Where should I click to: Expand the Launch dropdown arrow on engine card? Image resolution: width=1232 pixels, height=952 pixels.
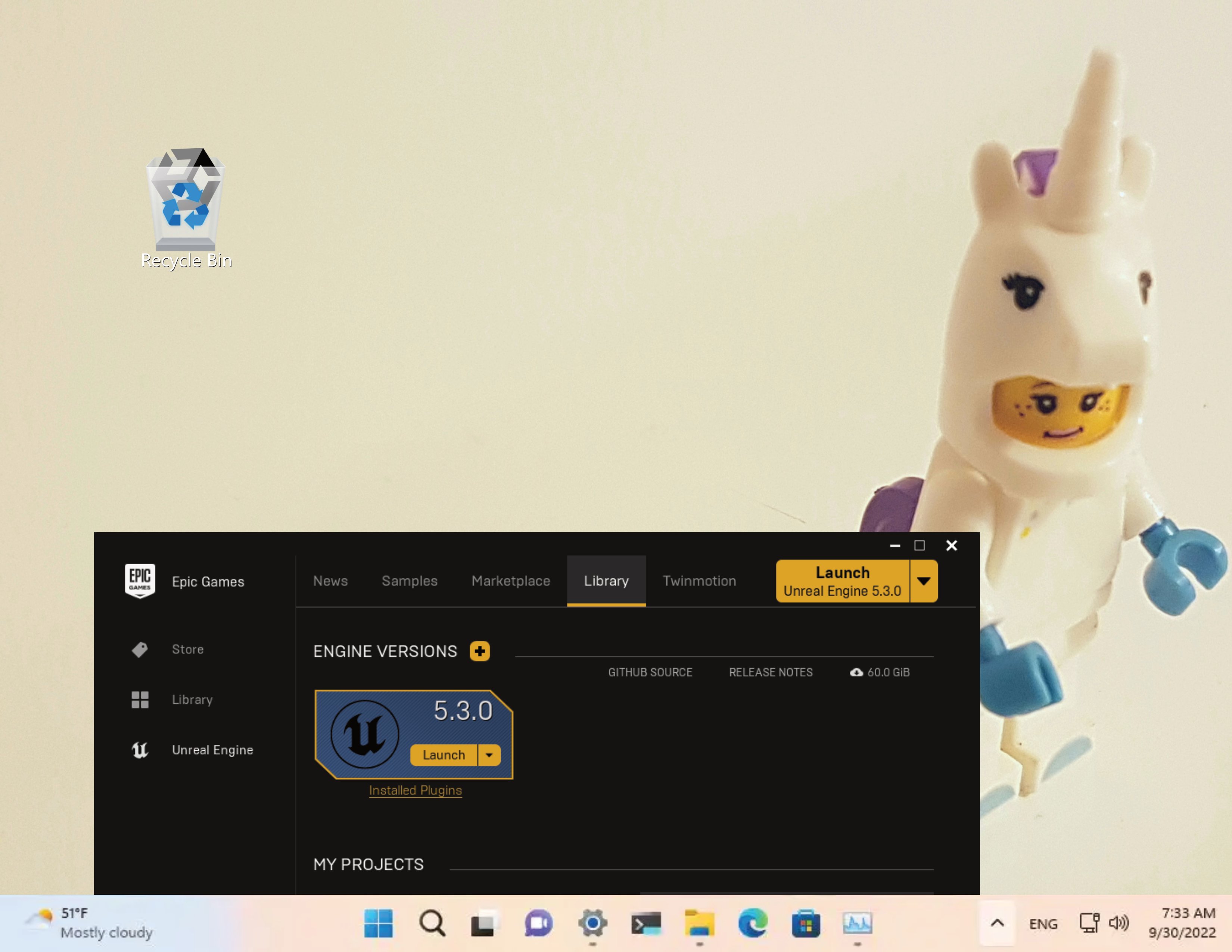[x=490, y=754]
